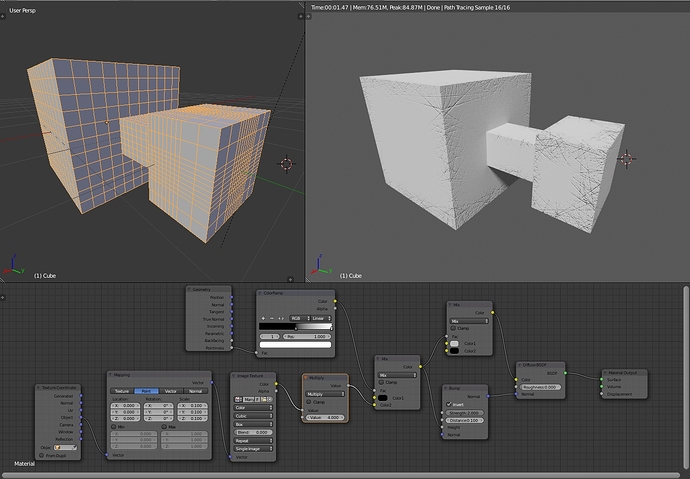Click the fake user F button in Image Texture node
This screenshot has height=479, width=690.
tap(258, 399)
